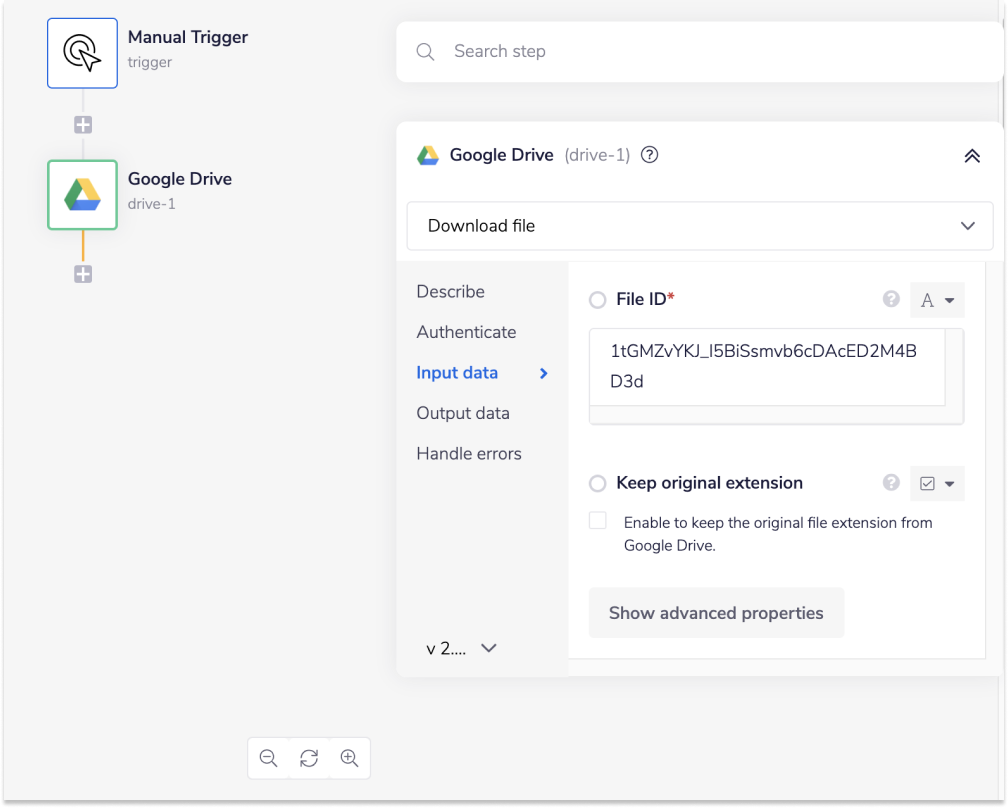Zoom out the workflow canvas
Viewport: 1008px width, 808px height.
click(x=268, y=758)
